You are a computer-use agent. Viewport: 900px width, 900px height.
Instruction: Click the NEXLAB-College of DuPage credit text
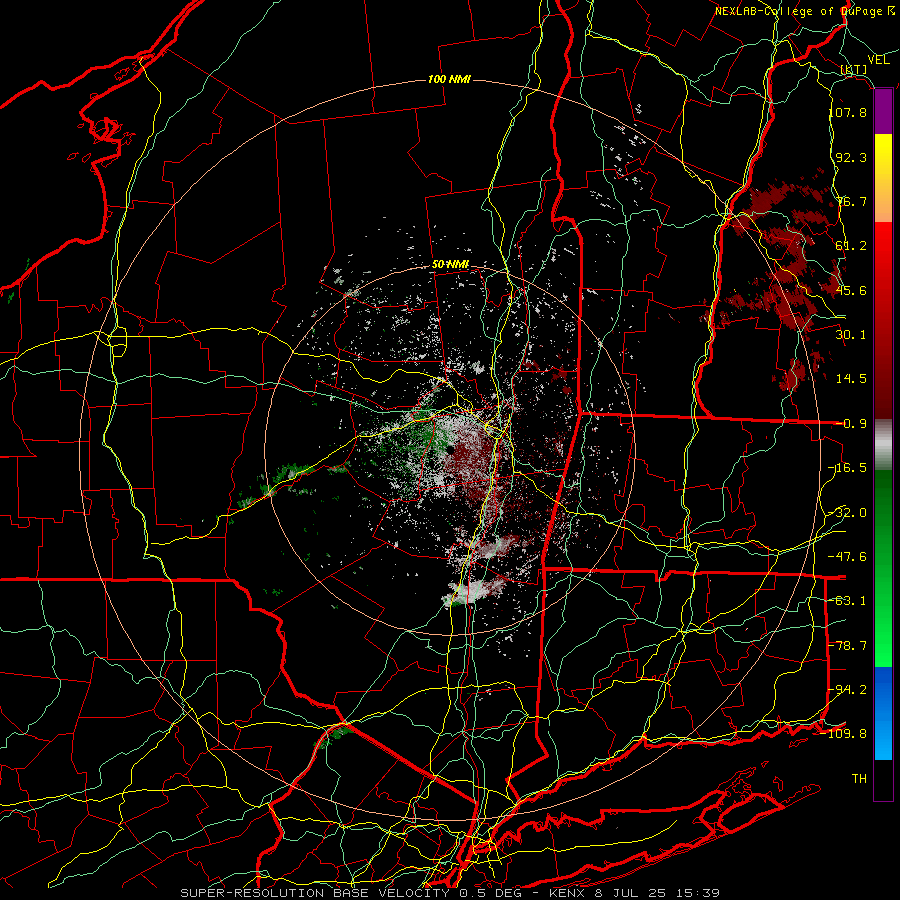[x=805, y=11]
